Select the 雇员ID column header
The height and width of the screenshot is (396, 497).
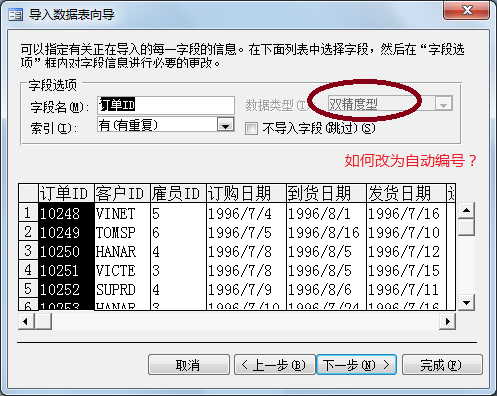178,193
